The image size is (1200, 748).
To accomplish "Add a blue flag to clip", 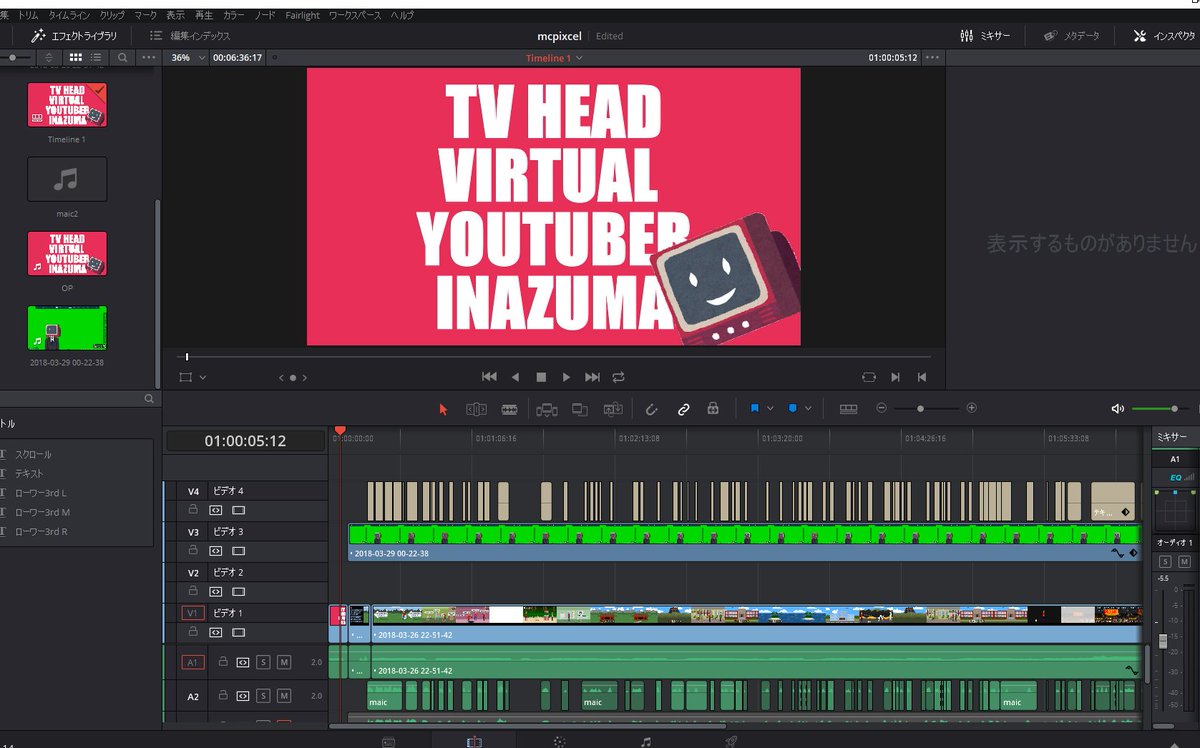I will [755, 409].
